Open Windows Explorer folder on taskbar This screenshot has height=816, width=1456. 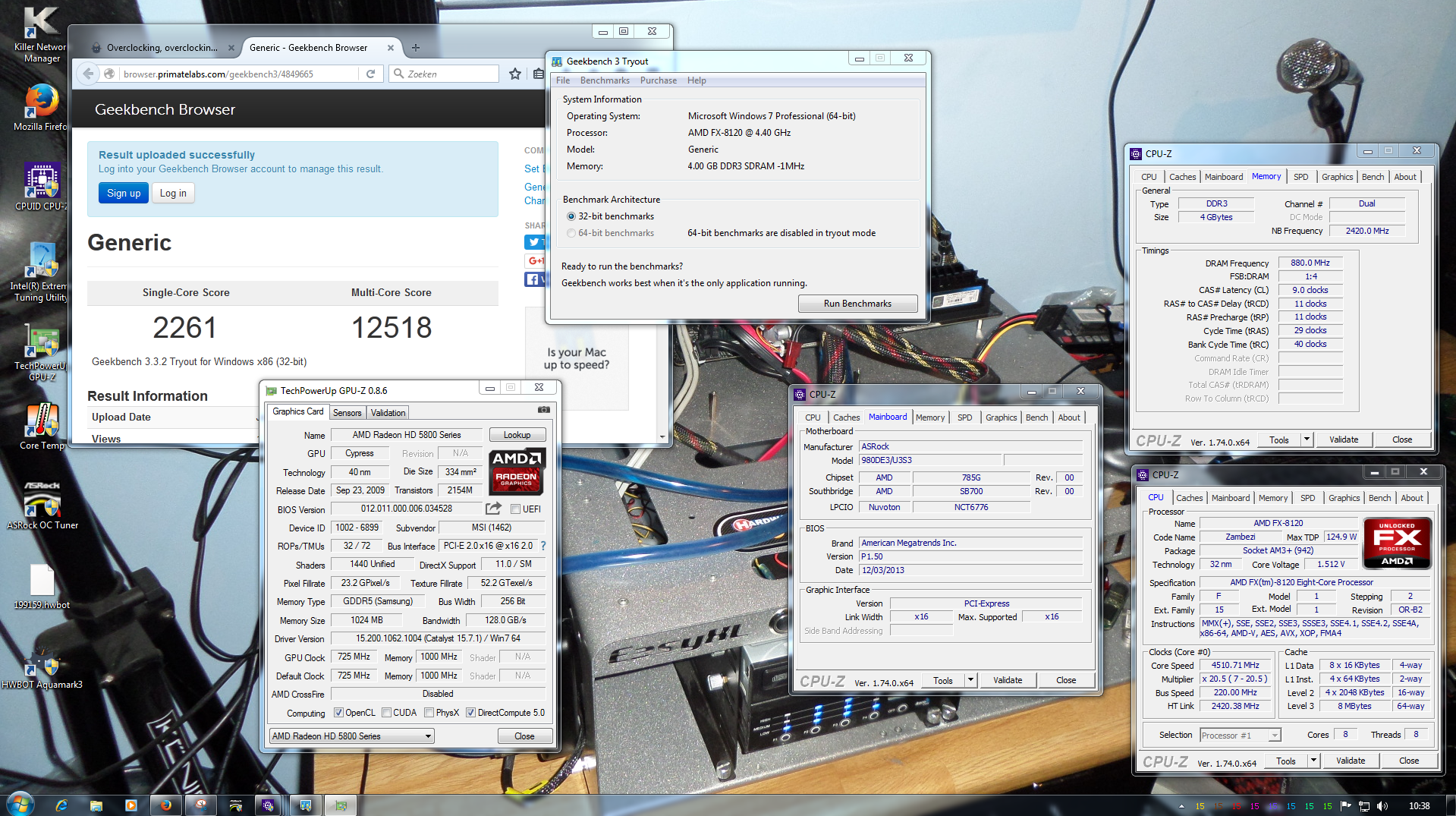(x=96, y=805)
